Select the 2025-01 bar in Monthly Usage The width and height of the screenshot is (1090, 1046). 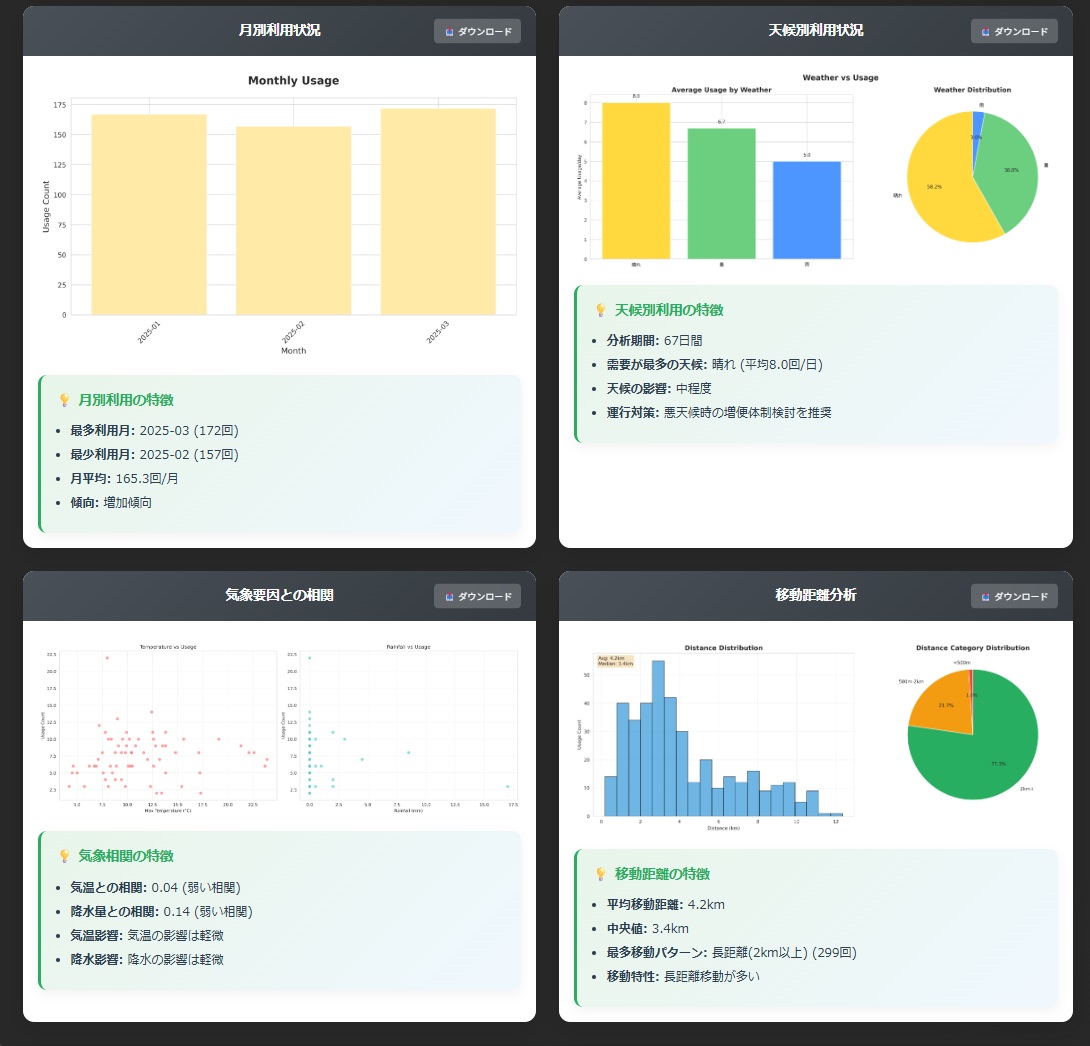click(x=149, y=215)
